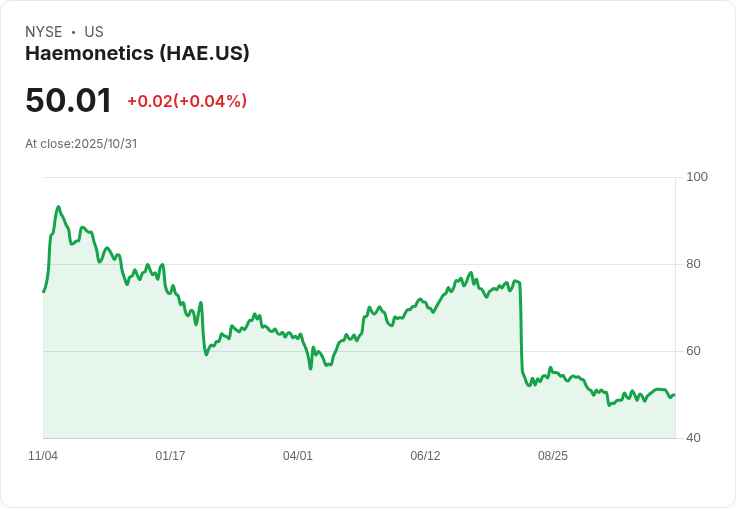736x508 pixels.
Task: Select the +0.02(+0.04%) price change text
Action: click(x=187, y=101)
